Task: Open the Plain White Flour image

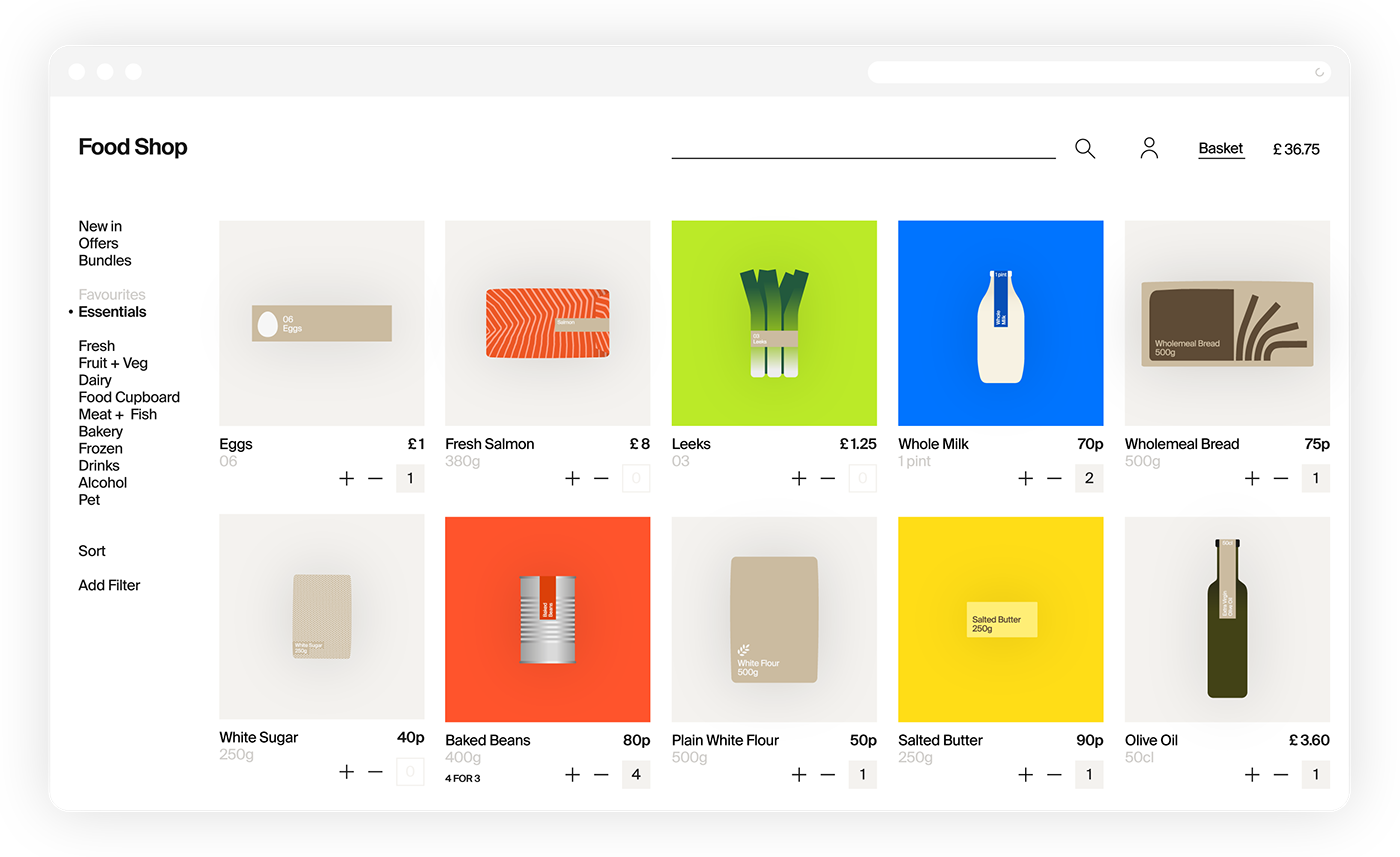Action: 774,619
